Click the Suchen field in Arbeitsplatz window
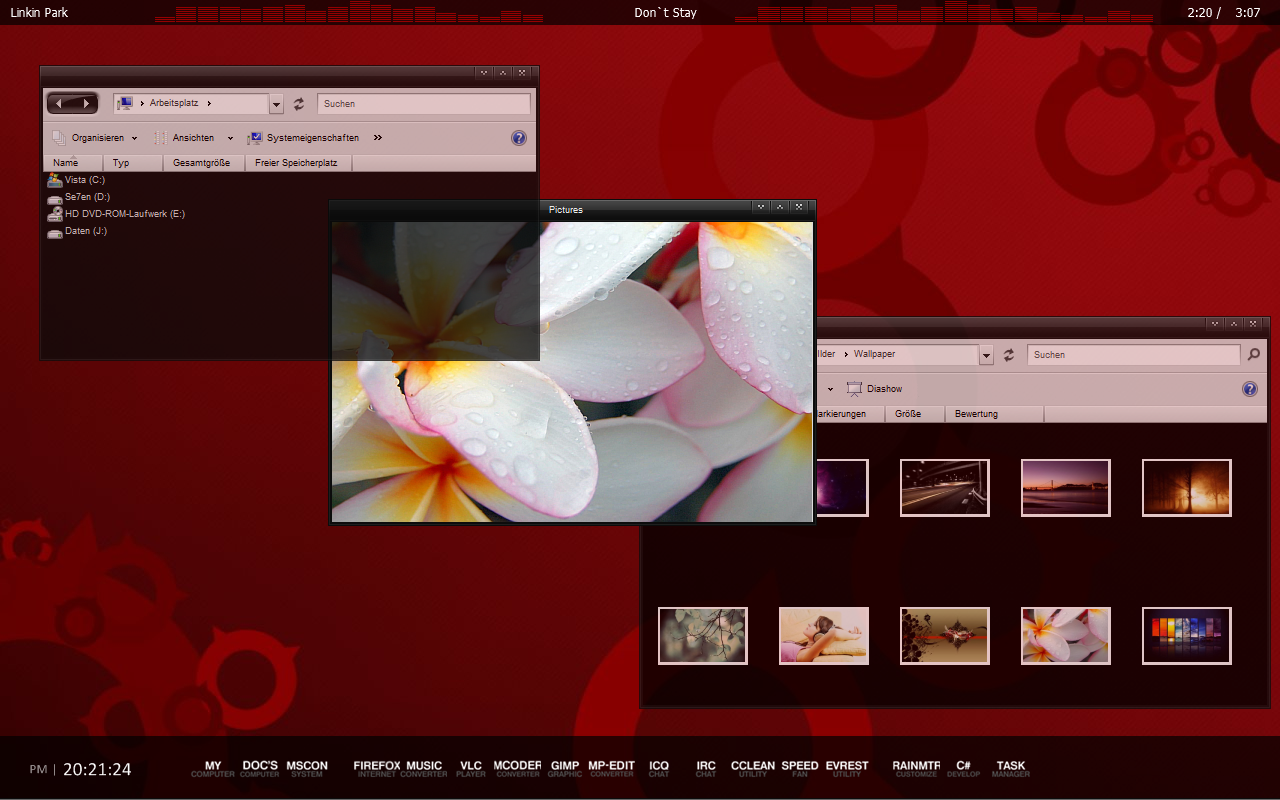The width and height of the screenshot is (1280, 800). click(x=424, y=104)
